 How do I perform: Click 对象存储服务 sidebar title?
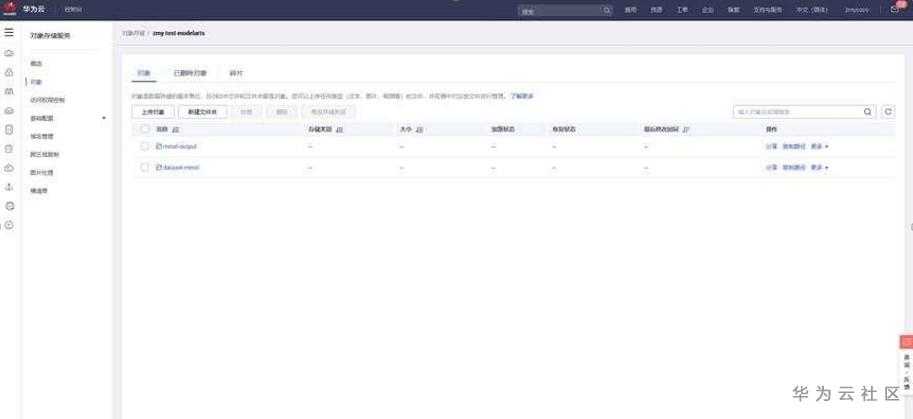(x=50, y=36)
